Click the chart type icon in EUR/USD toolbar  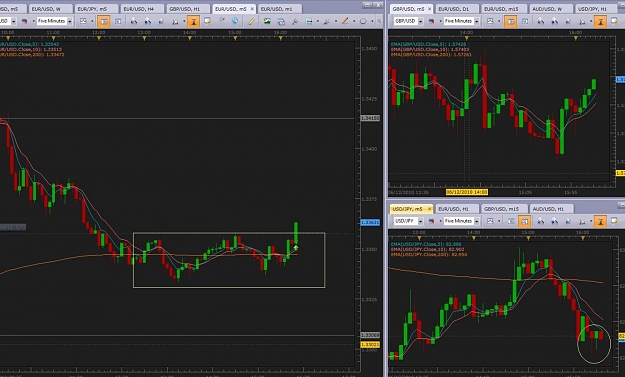[84, 21]
